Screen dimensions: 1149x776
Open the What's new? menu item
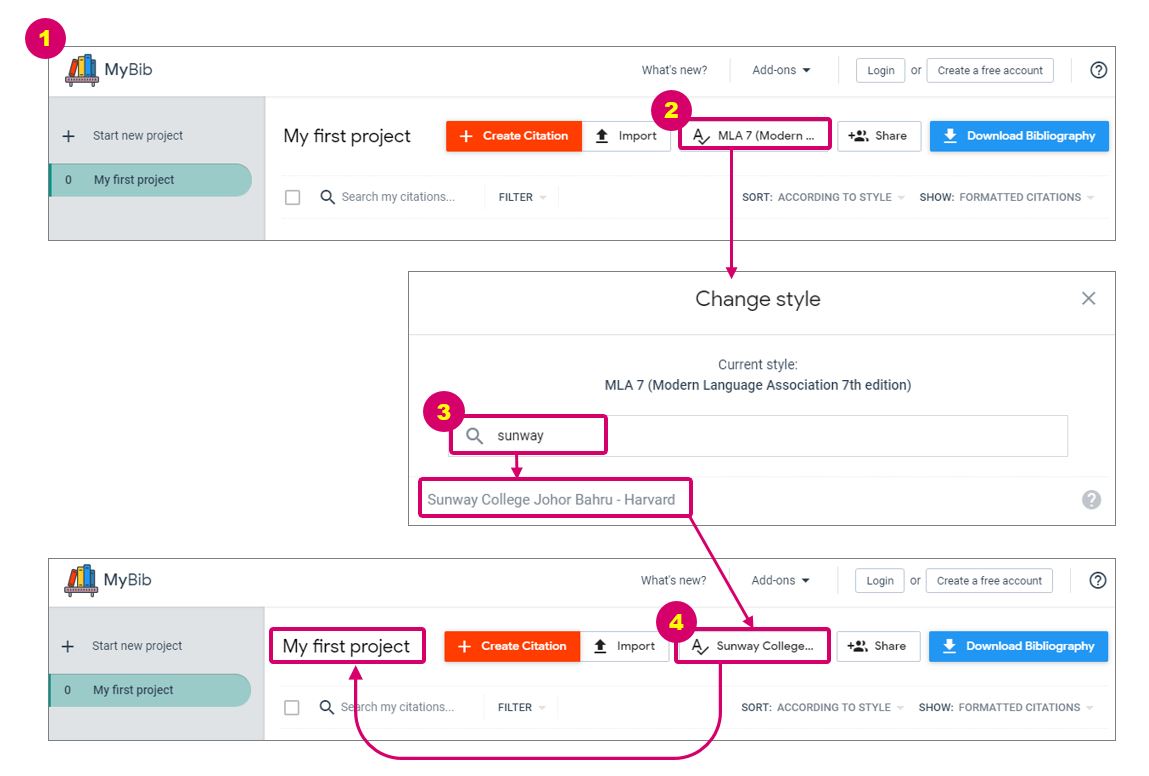[673, 69]
